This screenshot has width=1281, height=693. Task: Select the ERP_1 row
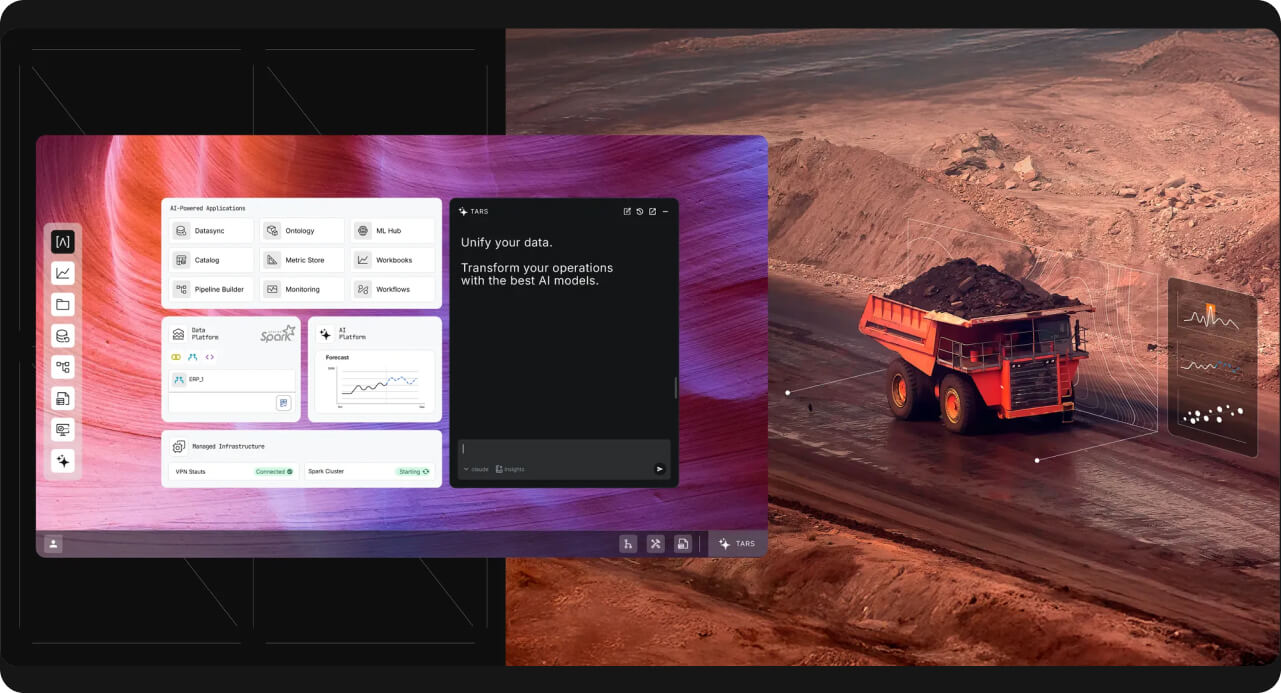[232, 380]
